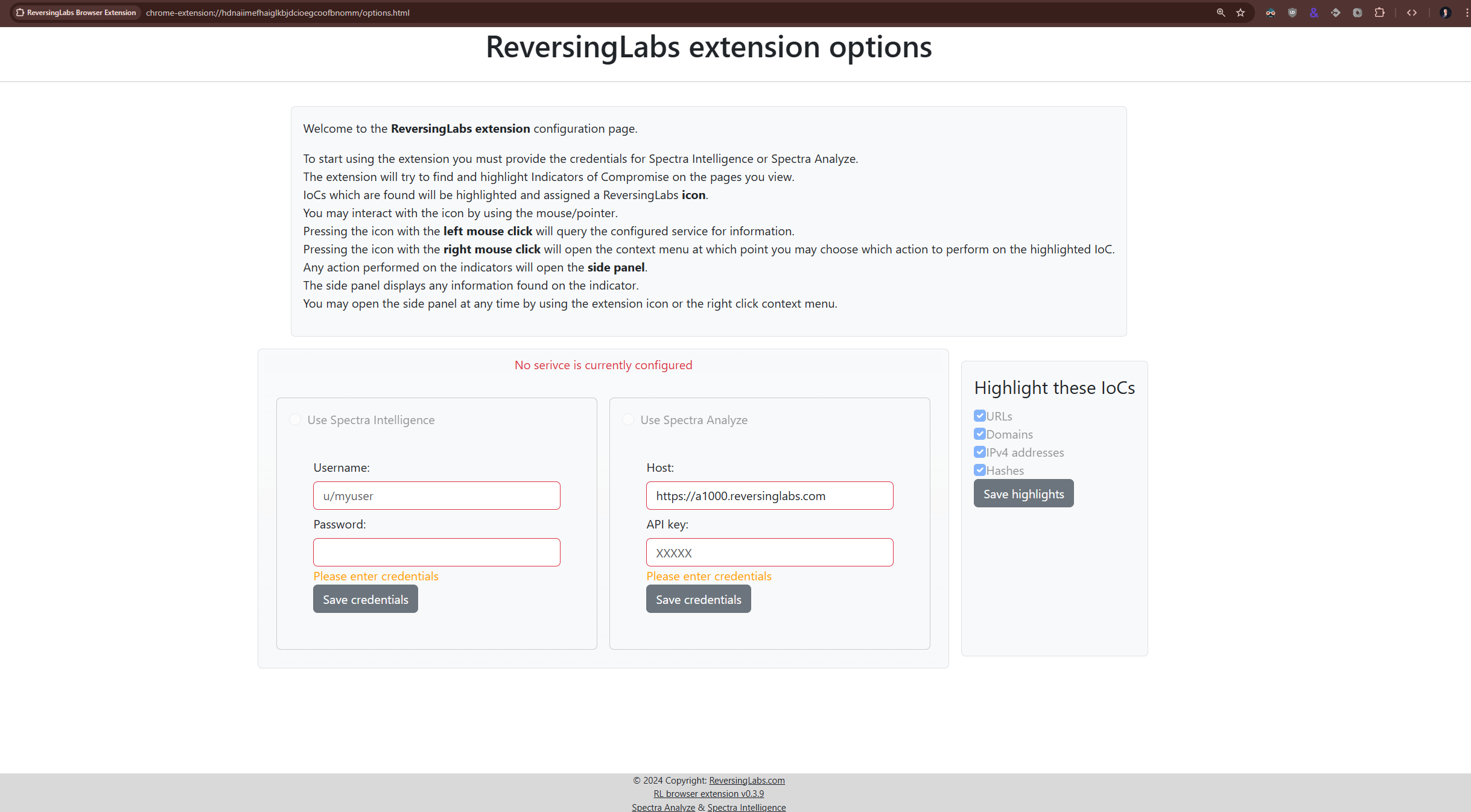
Task: Click the code brackets devtools icon
Action: point(1412,13)
